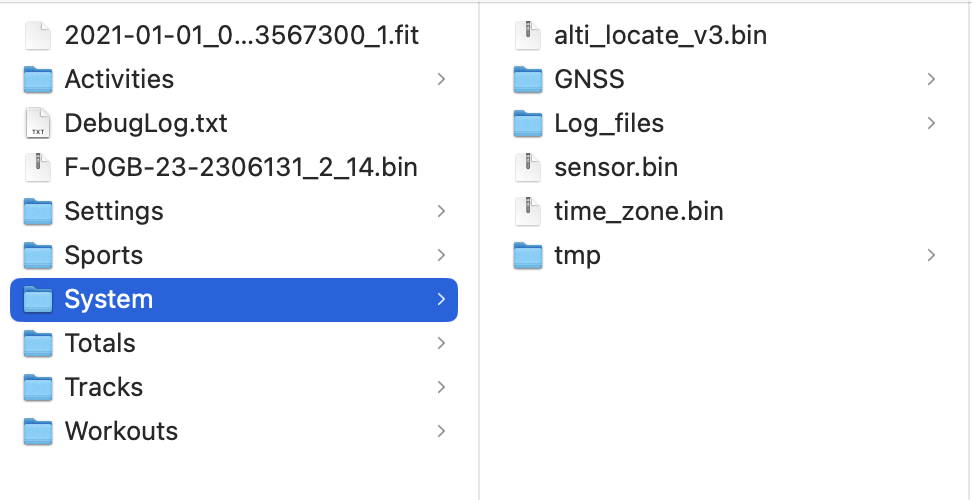Image resolution: width=972 pixels, height=500 pixels.
Task: Select the Sports folder row
Action: click(x=234, y=255)
